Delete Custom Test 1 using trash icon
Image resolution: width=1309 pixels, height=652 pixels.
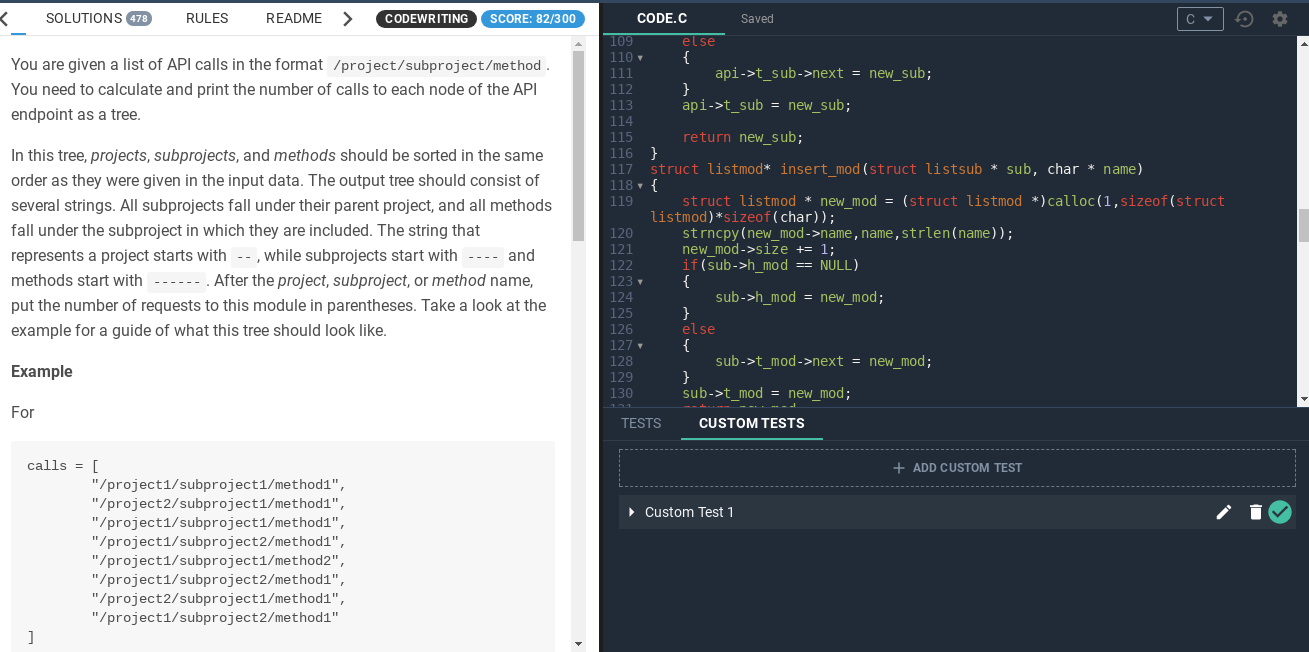tap(1255, 512)
